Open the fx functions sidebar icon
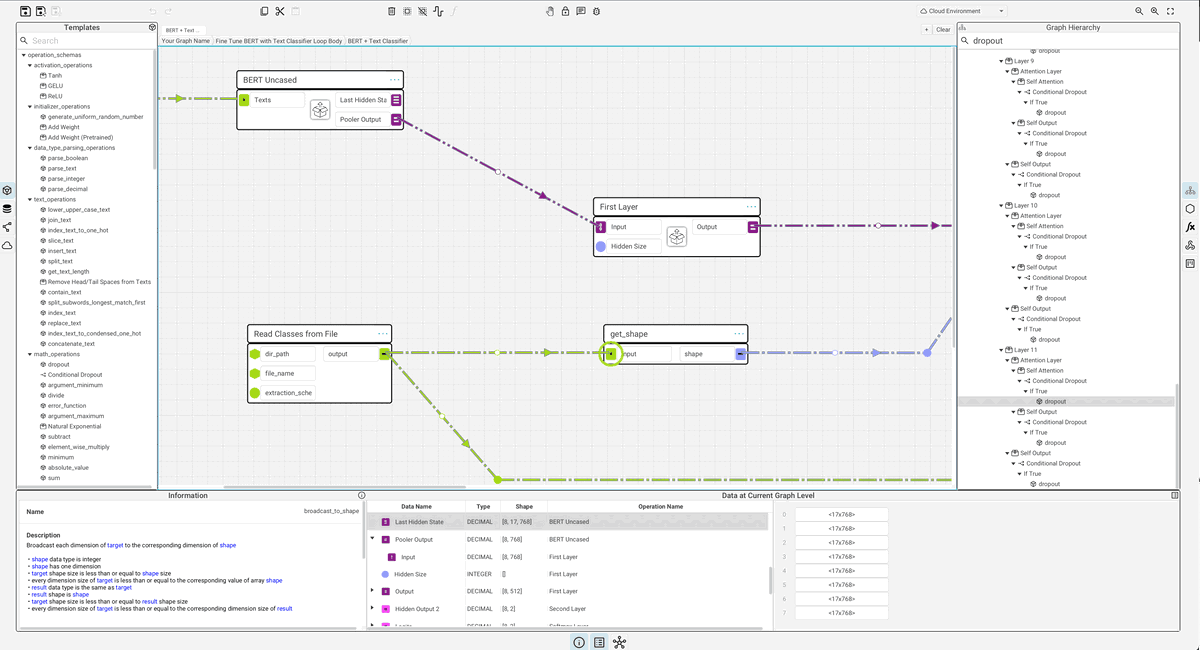1200x650 pixels. [1190, 227]
